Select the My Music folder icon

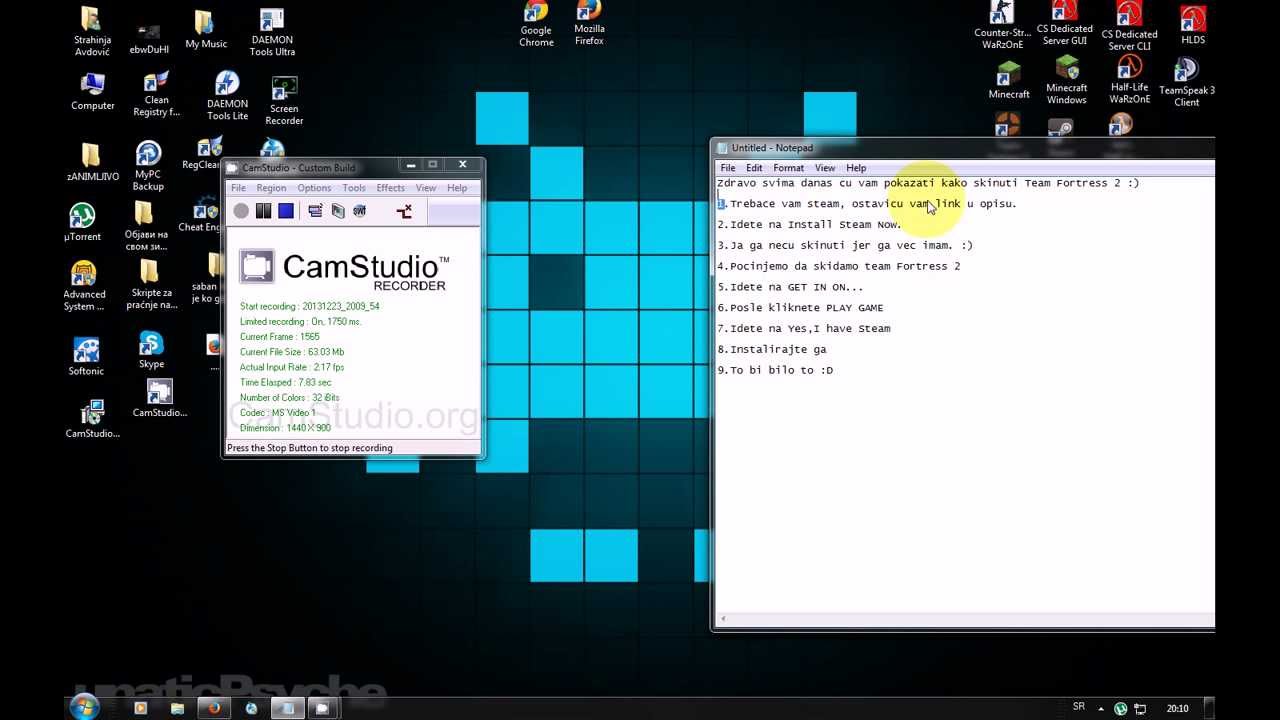(x=206, y=30)
